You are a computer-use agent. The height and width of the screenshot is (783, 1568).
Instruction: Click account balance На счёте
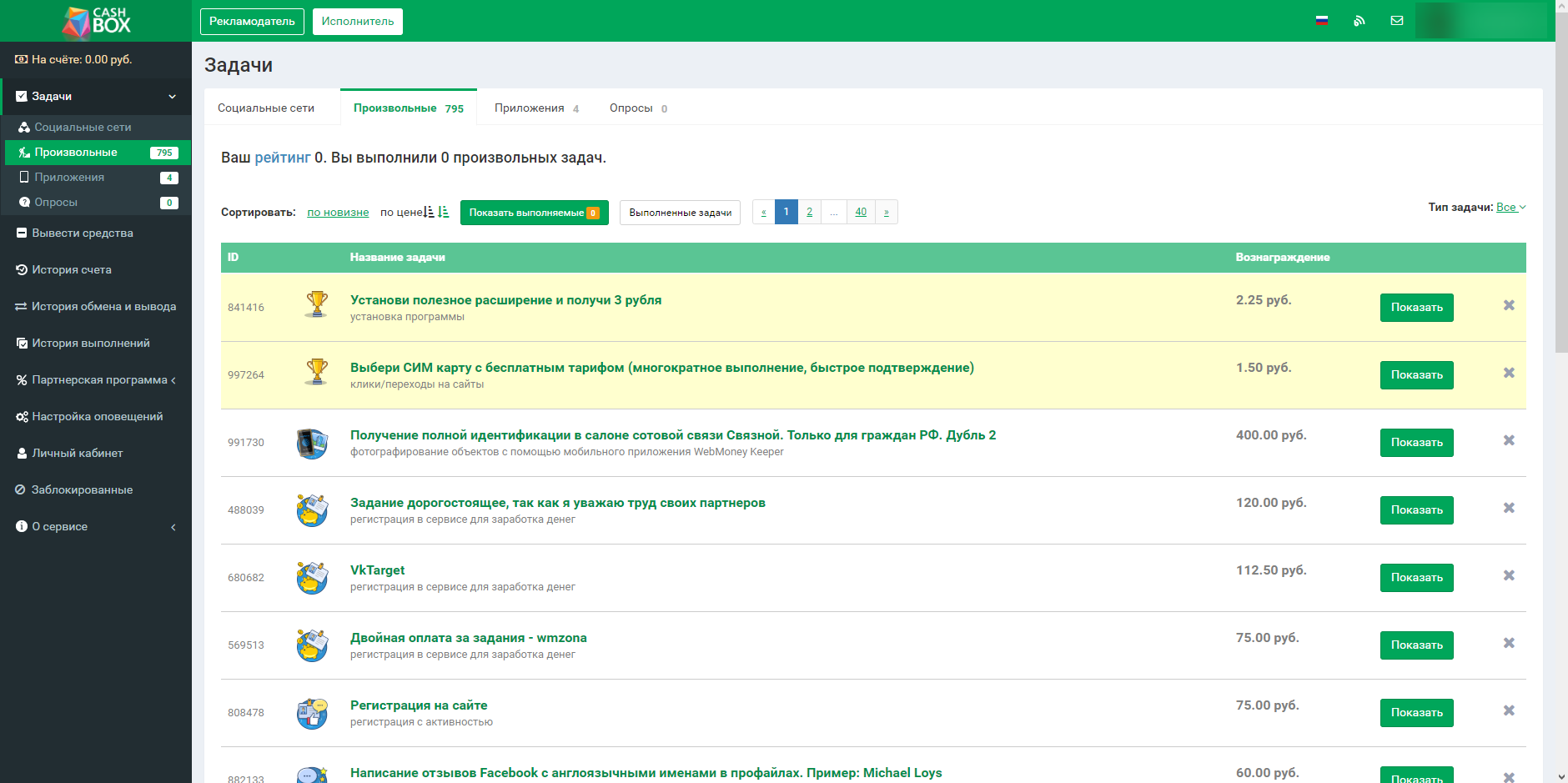pos(73,60)
